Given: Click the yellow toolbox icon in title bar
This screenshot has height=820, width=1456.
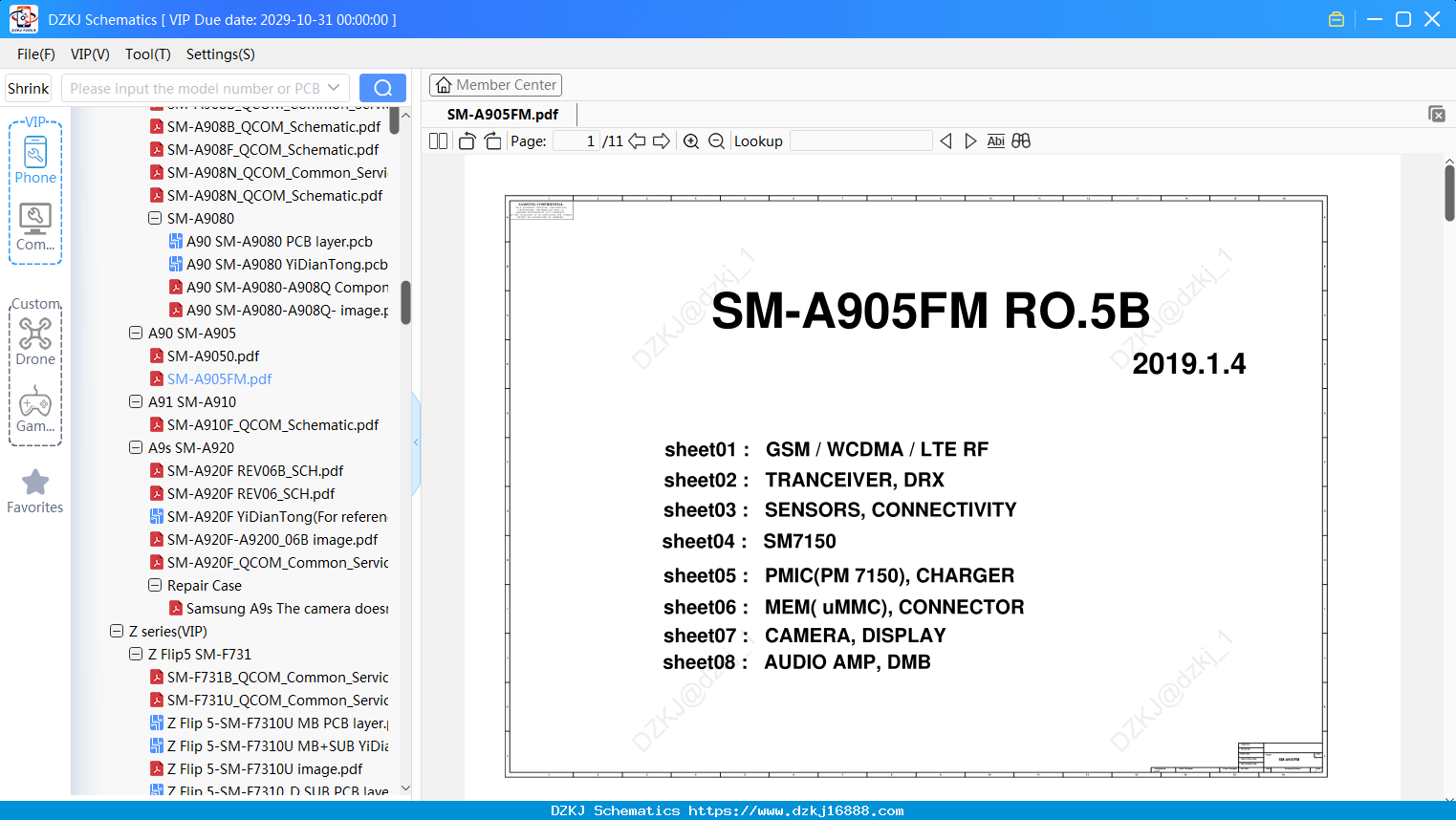Looking at the screenshot, I should [1336, 19].
